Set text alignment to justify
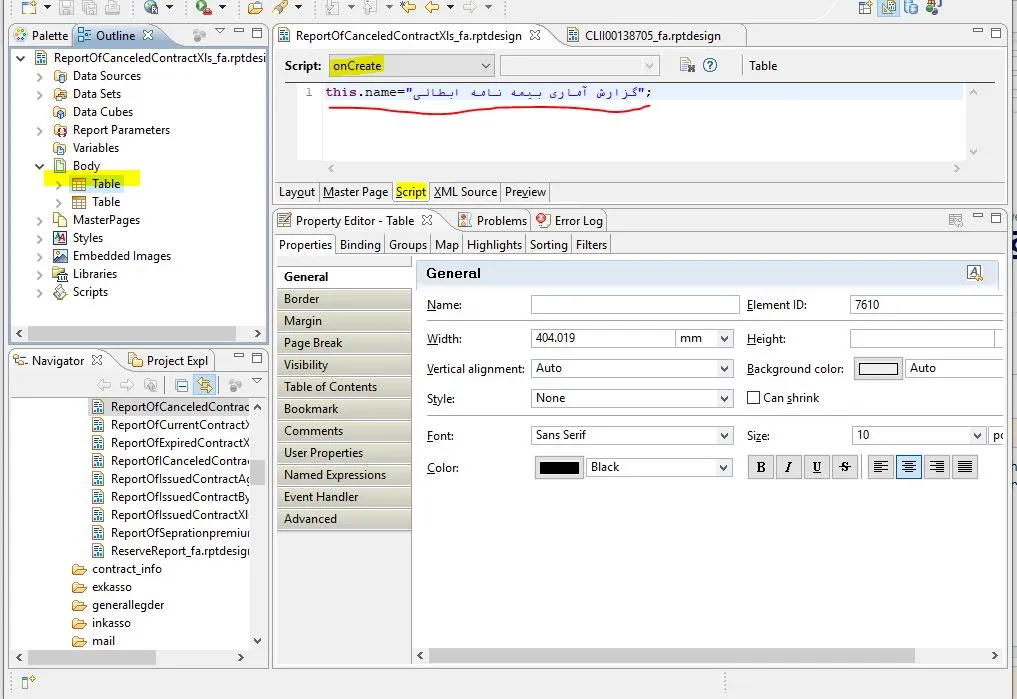Viewport: 1017px width, 699px height. point(964,467)
